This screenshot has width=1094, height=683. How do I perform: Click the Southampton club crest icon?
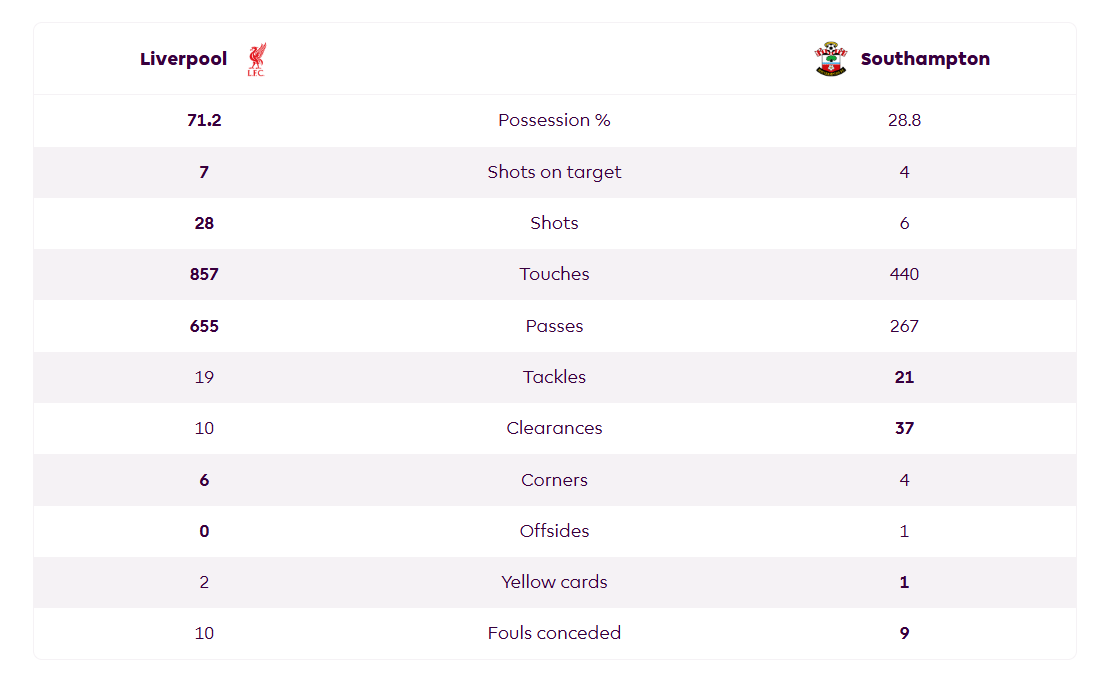tap(831, 59)
